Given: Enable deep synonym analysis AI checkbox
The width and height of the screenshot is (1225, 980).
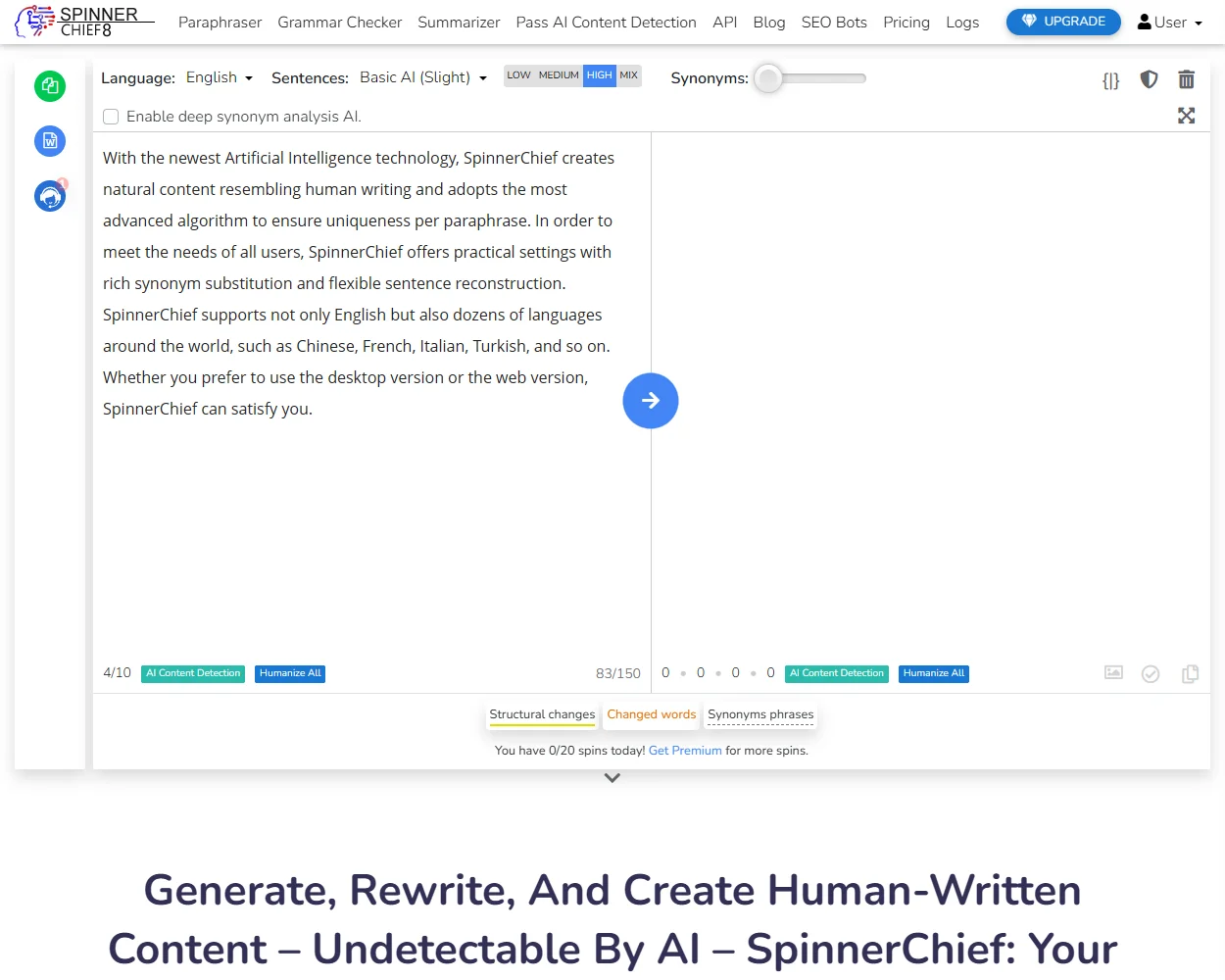Looking at the screenshot, I should click(112, 117).
